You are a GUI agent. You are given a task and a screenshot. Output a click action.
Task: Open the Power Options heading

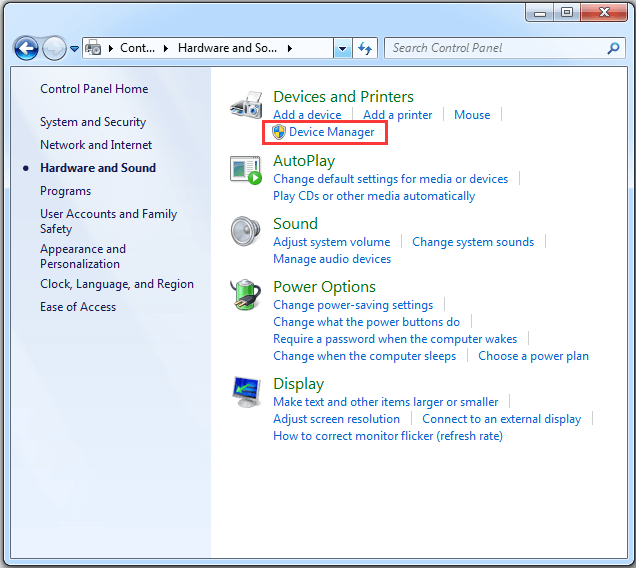(x=324, y=287)
